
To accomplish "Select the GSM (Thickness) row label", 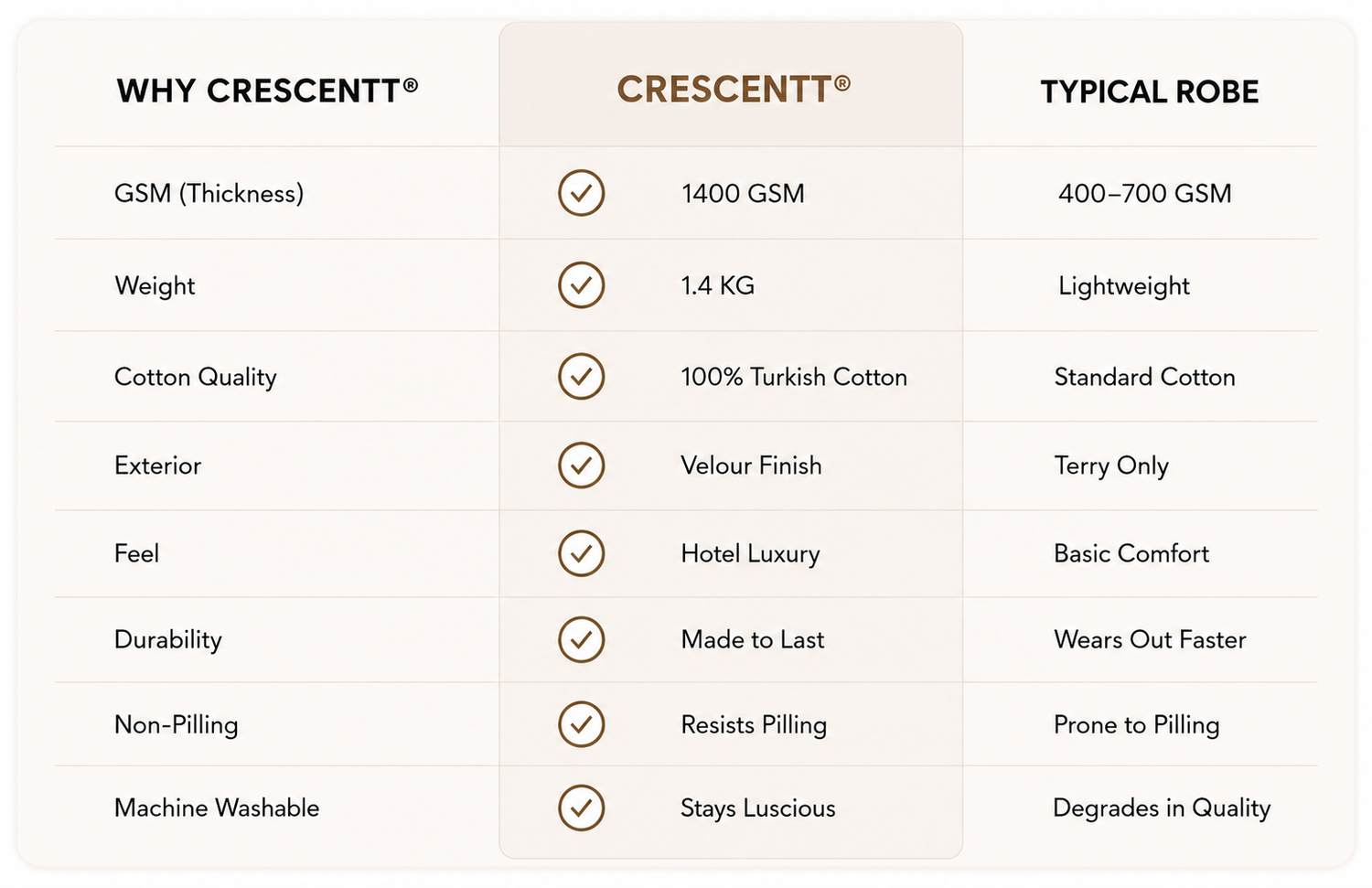I will tap(209, 194).
